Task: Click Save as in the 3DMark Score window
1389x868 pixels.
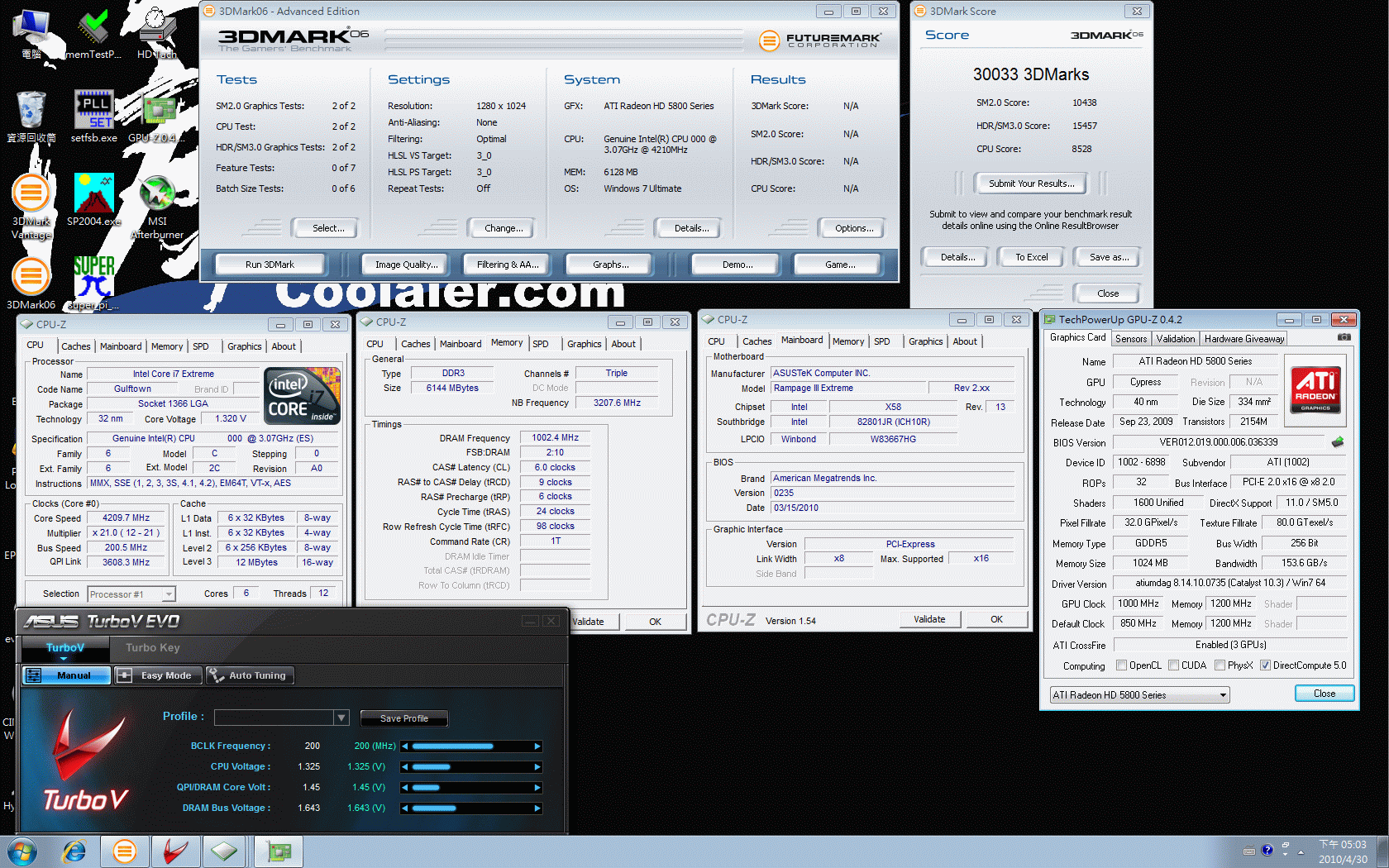Action: tap(1109, 257)
